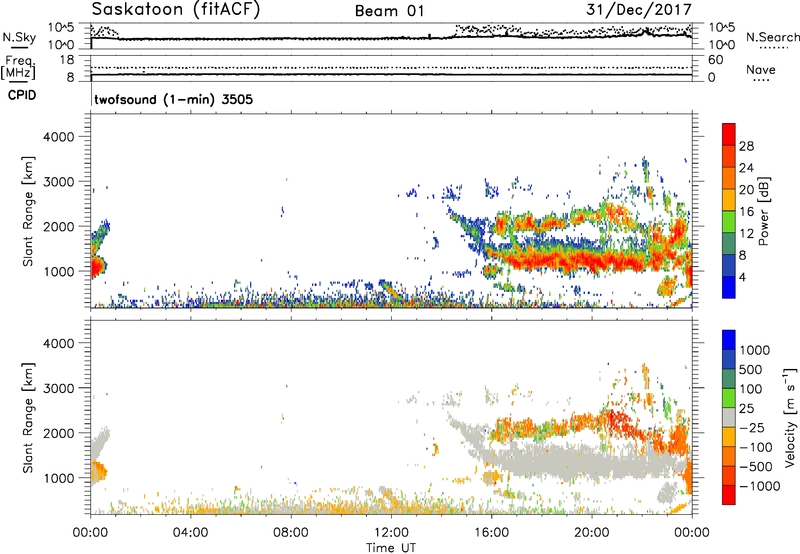
Task: Click the "3000" range tick in the velocity panel
Action: 58,388
